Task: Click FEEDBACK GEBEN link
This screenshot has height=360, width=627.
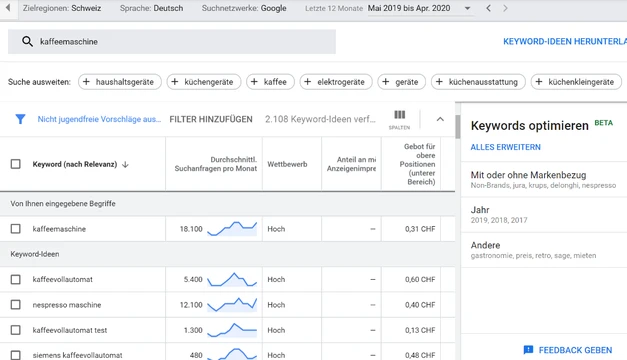Action: point(575,350)
